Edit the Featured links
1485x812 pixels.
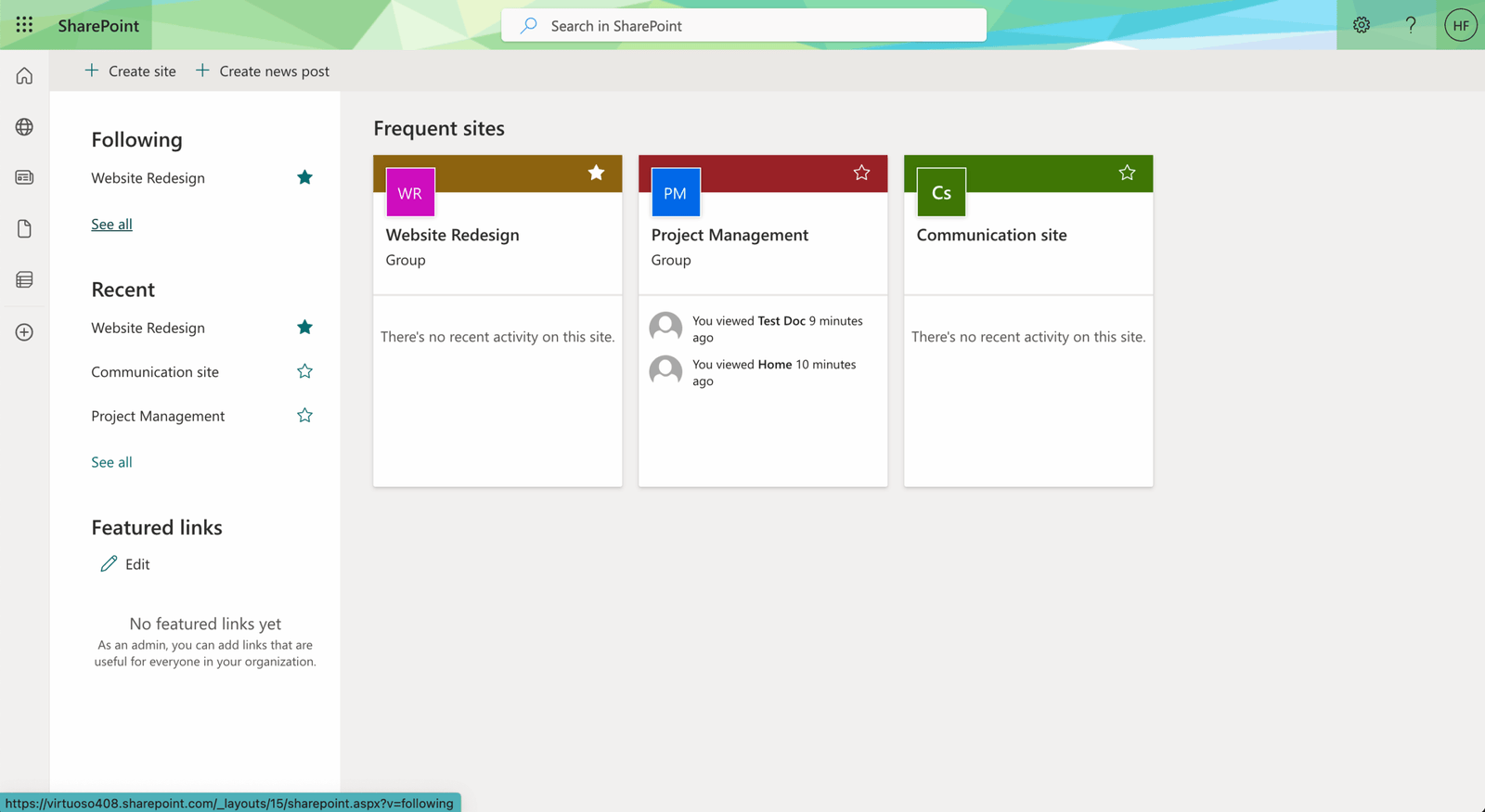coord(125,564)
